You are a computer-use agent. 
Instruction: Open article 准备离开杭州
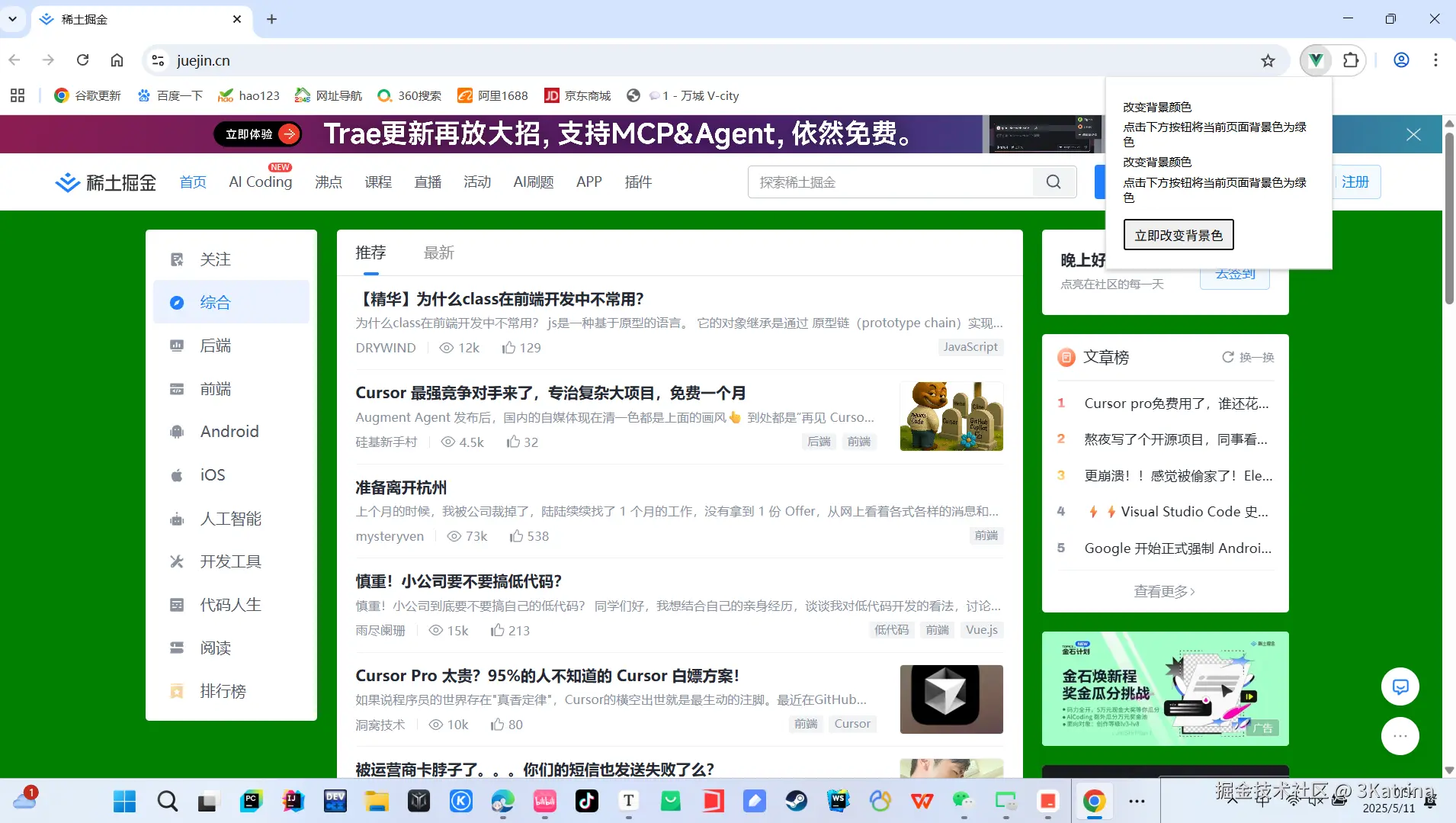click(401, 487)
